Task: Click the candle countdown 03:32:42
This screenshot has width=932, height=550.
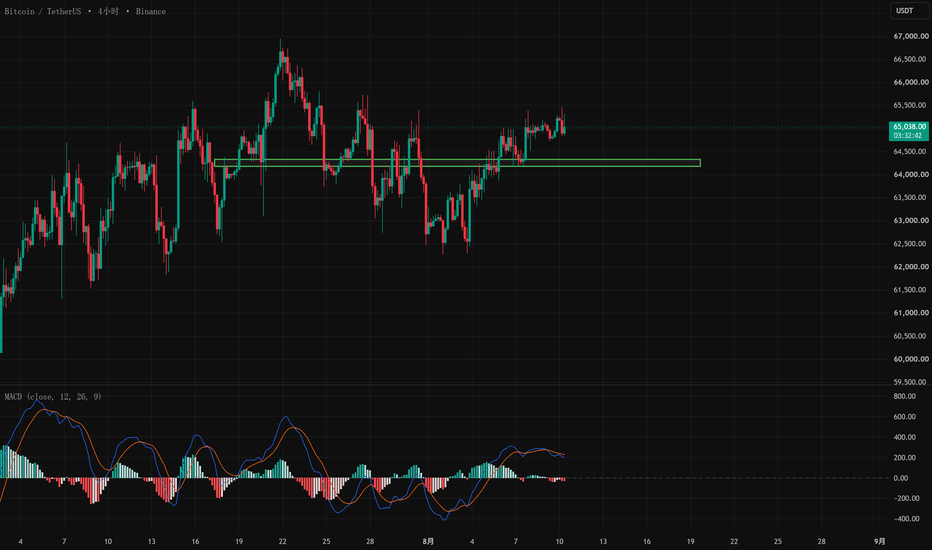Action: [x=909, y=136]
